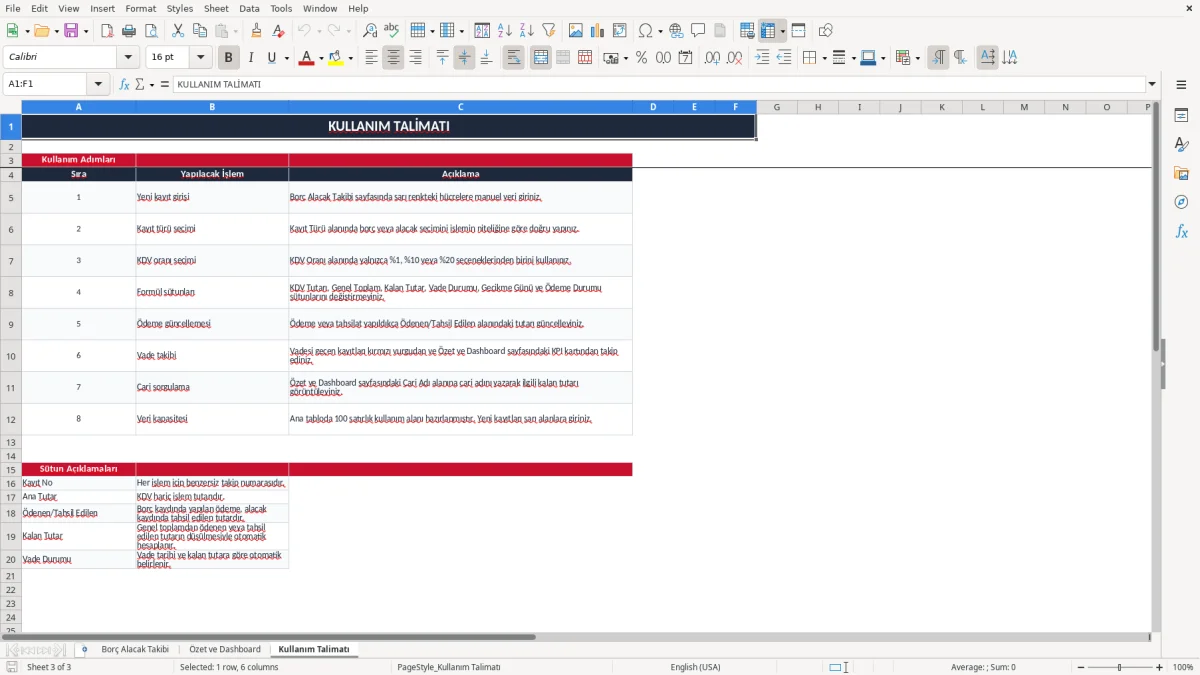
Task: Click the formula input line
Action: tap(658, 84)
